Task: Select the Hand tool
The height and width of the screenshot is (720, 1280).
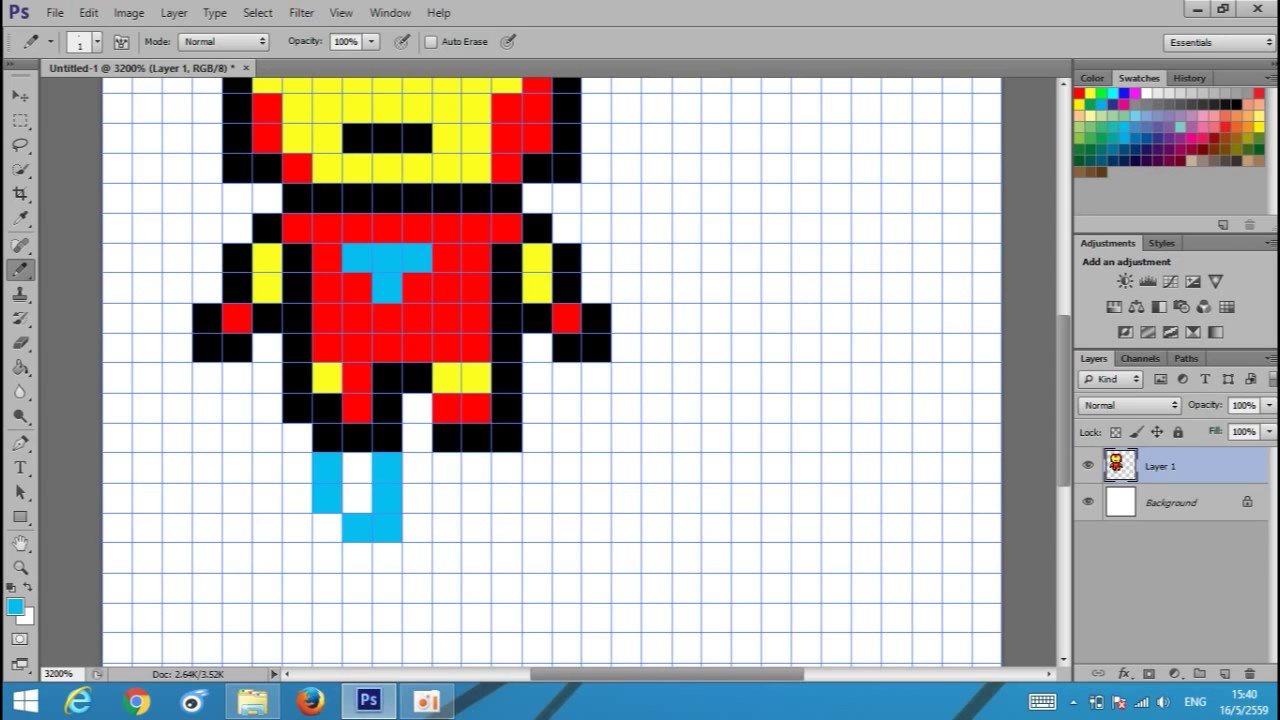Action: pos(20,543)
